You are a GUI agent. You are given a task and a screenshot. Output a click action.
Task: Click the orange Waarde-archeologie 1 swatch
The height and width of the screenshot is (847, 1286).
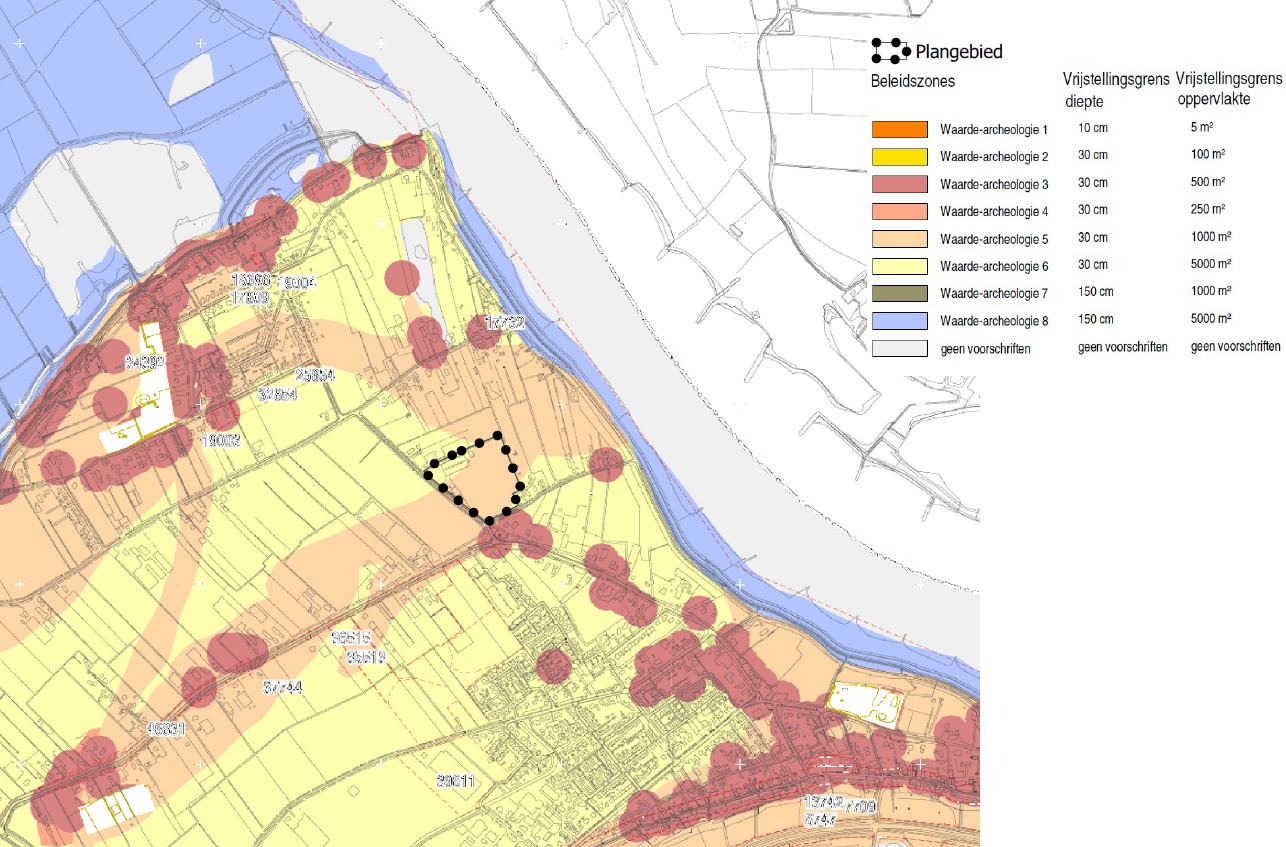(x=900, y=129)
